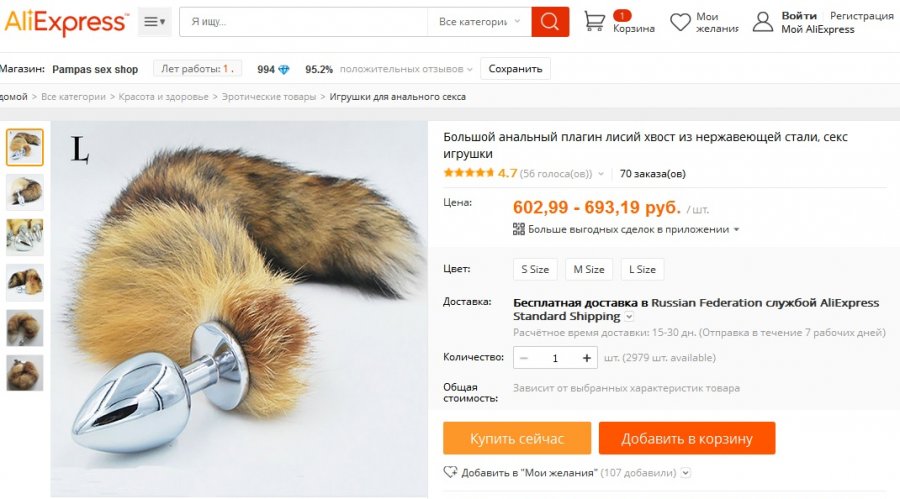Click the QR code app deals icon
Image resolution: width=900 pixels, height=499 pixels.
519,229
